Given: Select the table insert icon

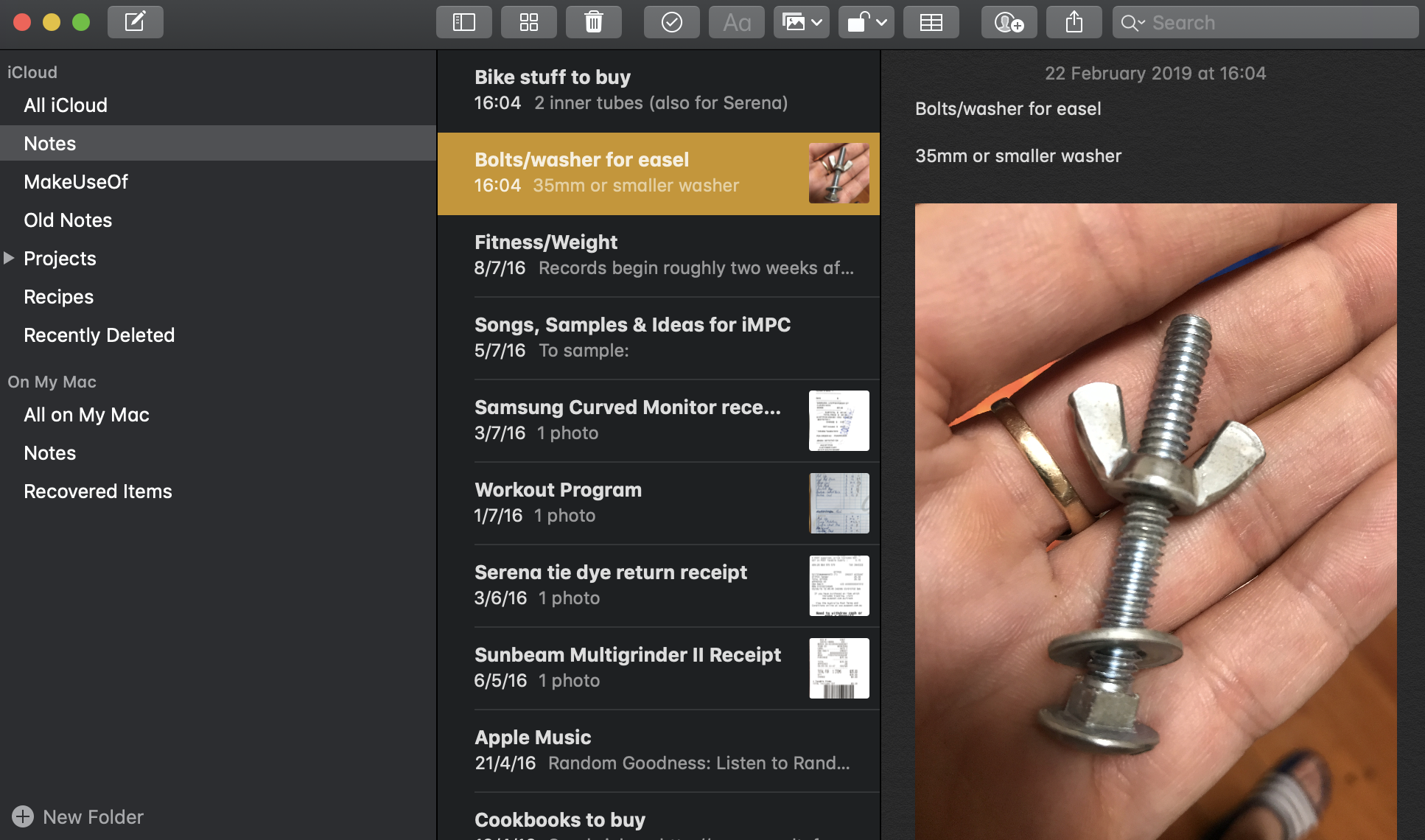Looking at the screenshot, I should [x=930, y=22].
